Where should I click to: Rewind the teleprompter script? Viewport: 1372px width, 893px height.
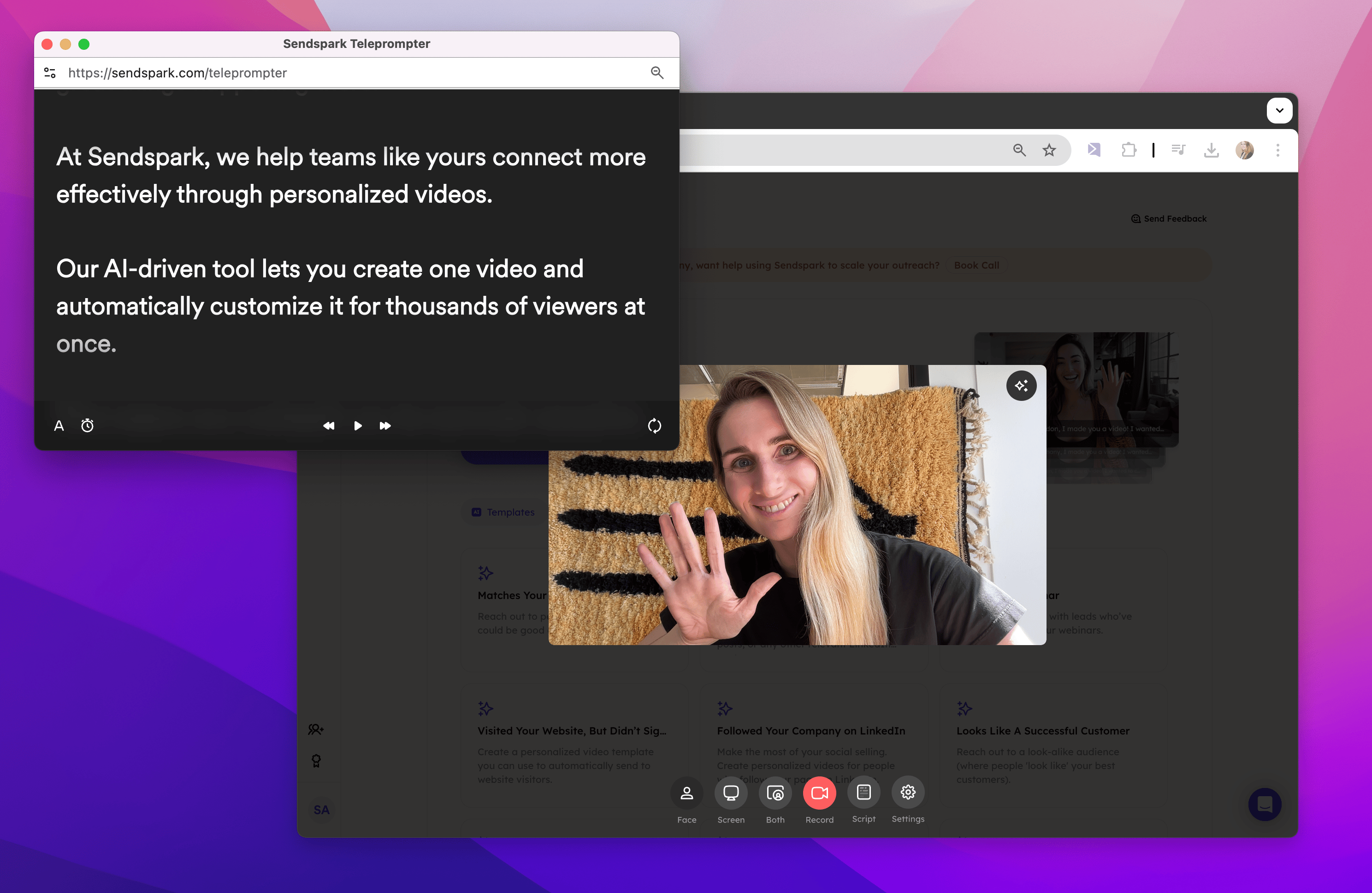tap(329, 426)
